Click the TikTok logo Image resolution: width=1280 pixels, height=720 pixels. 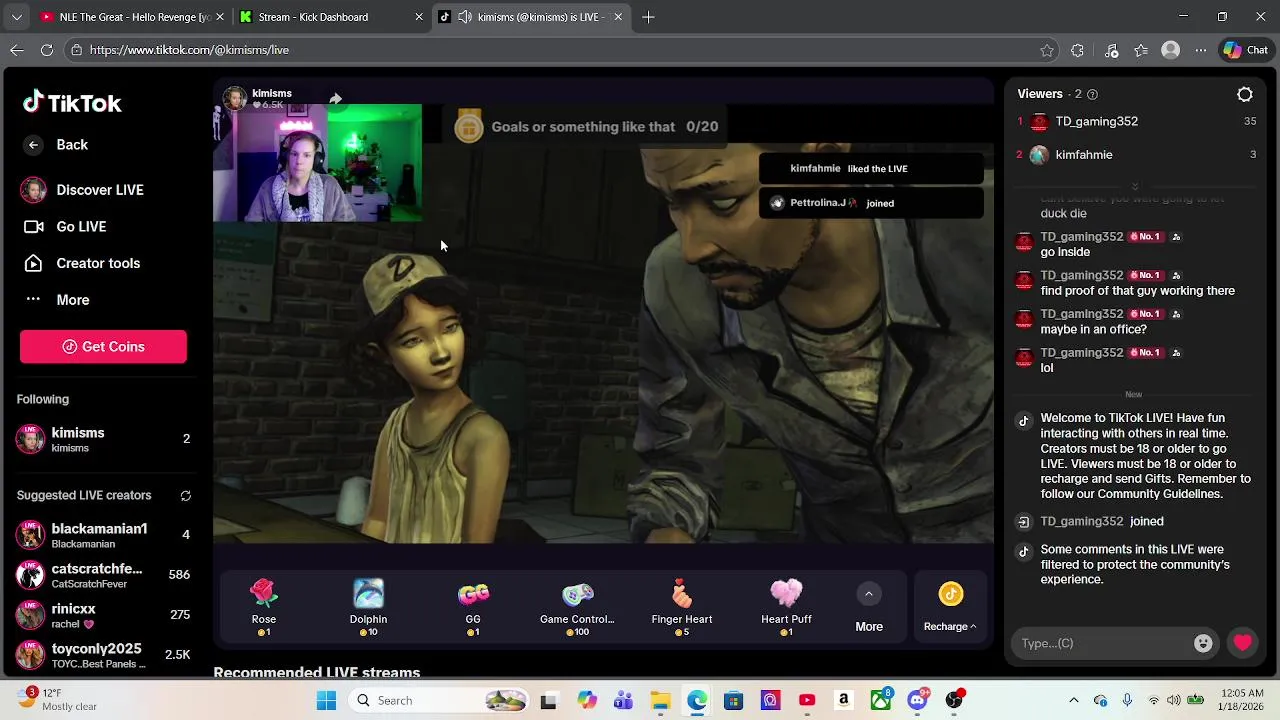click(x=72, y=103)
